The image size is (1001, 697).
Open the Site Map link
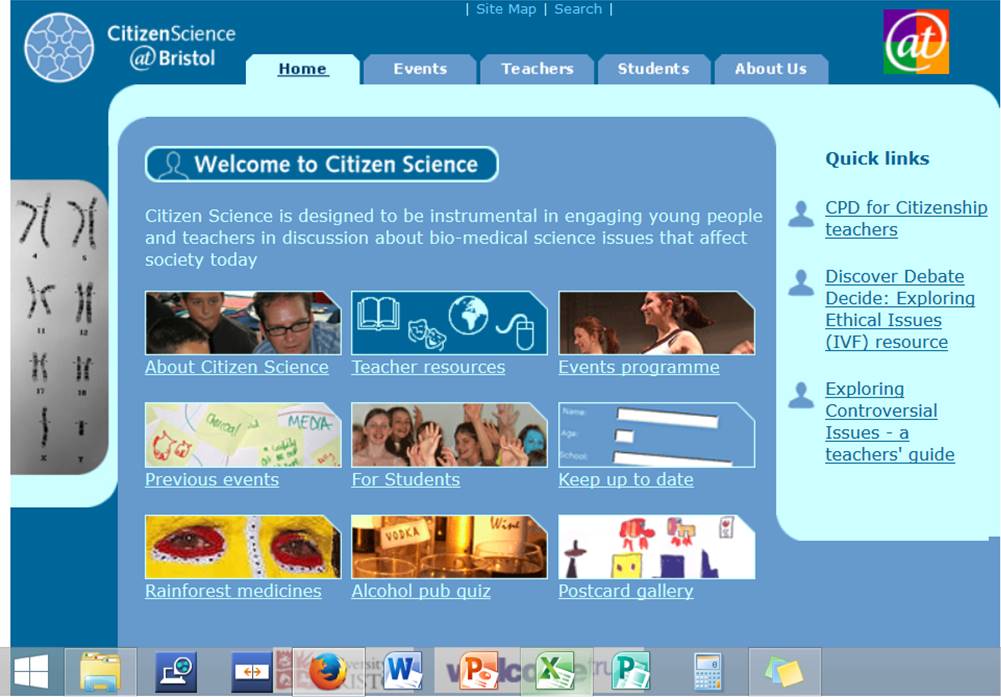[x=506, y=9]
